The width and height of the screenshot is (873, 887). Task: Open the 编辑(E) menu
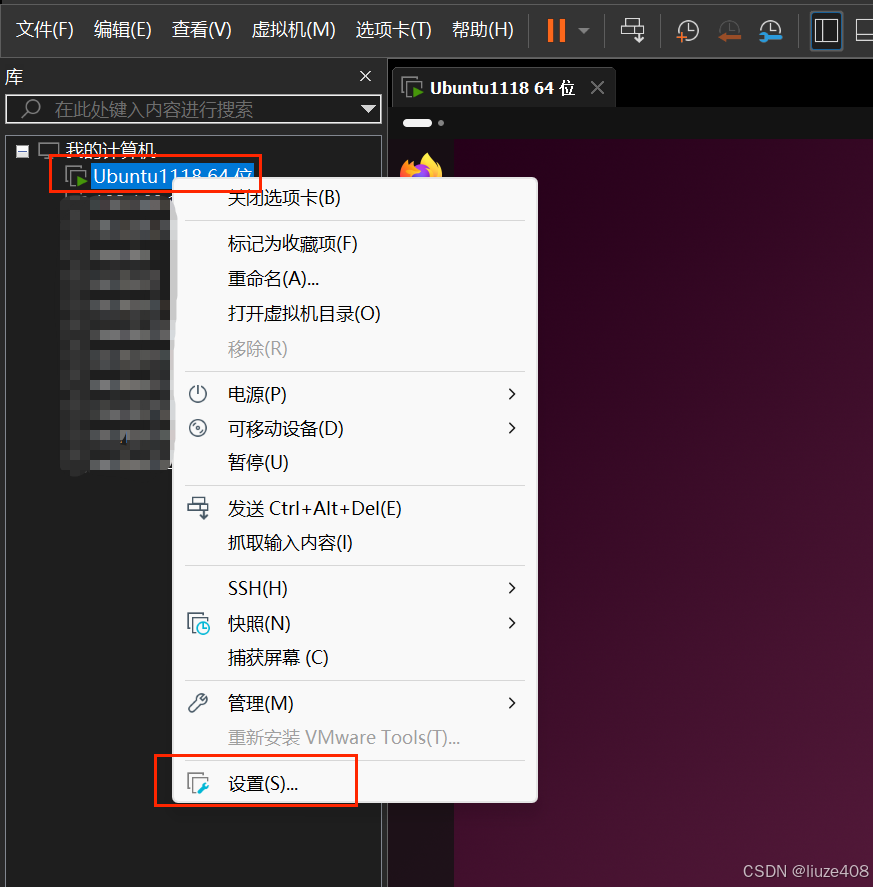122,29
